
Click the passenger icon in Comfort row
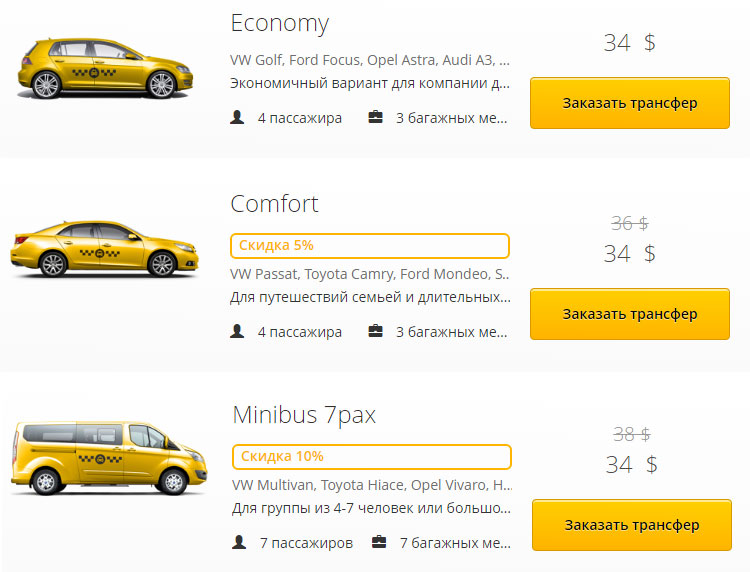(x=237, y=331)
